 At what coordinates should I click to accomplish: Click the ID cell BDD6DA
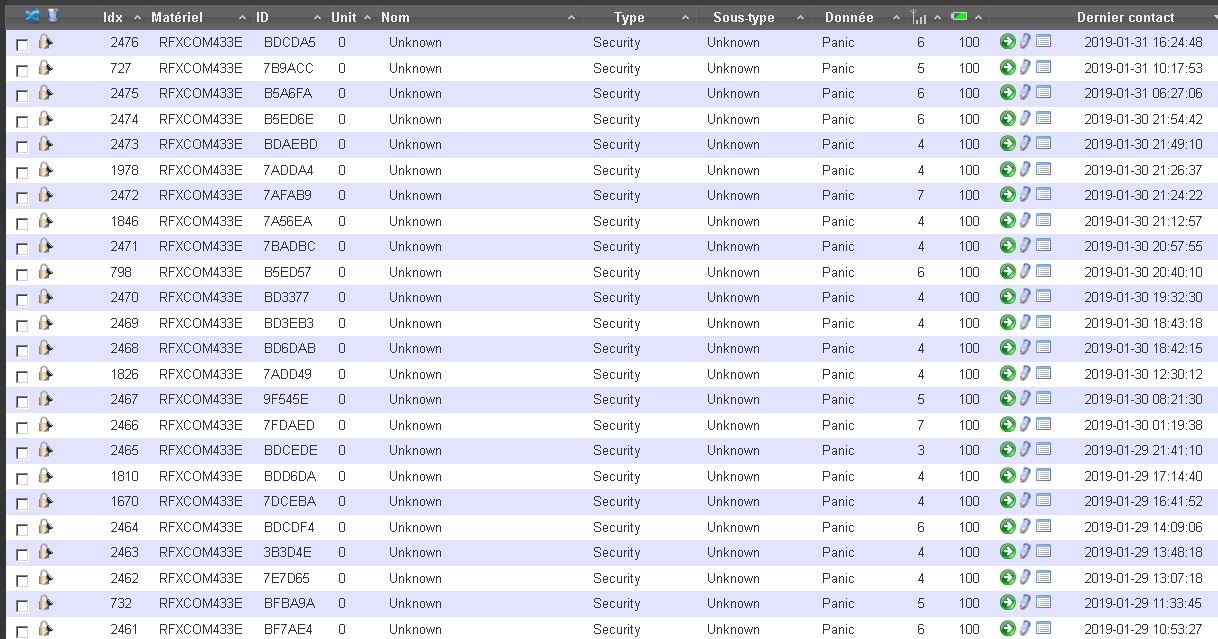pyautogui.click(x=289, y=476)
